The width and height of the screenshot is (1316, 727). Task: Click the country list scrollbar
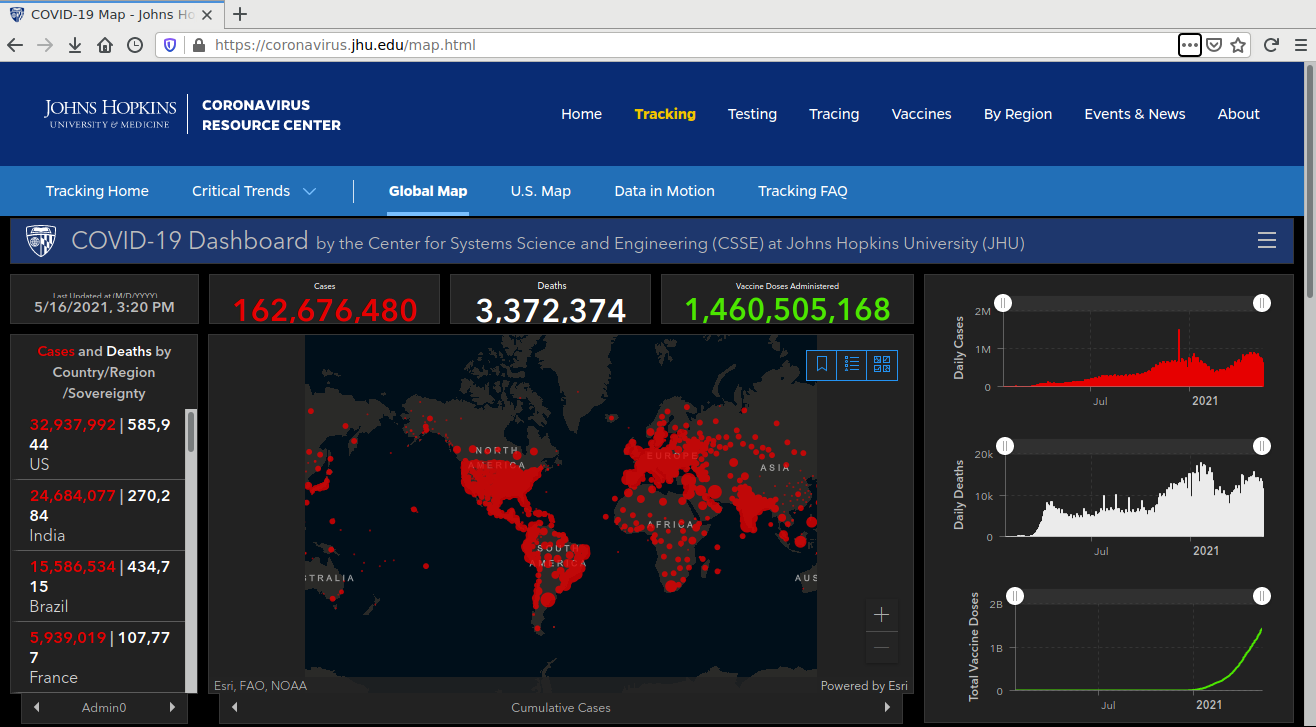[x=191, y=432]
